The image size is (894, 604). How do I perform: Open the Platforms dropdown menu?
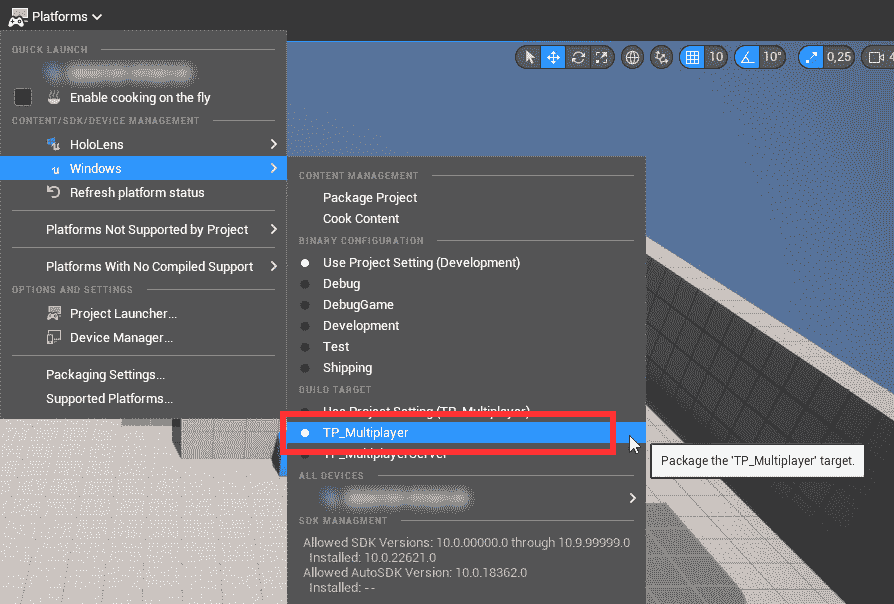(x=55, y=17)
